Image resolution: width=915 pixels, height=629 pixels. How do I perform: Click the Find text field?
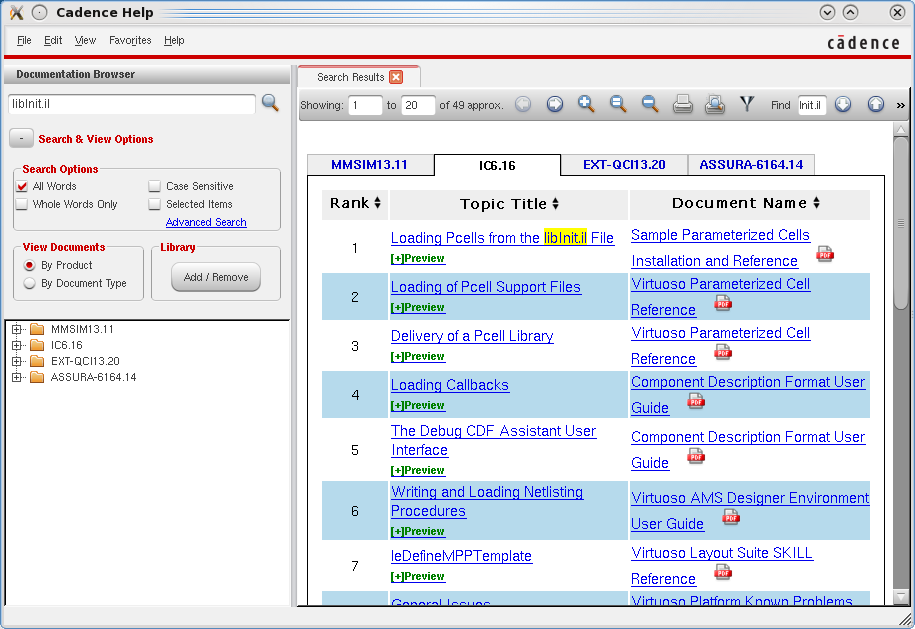[812, 105]
